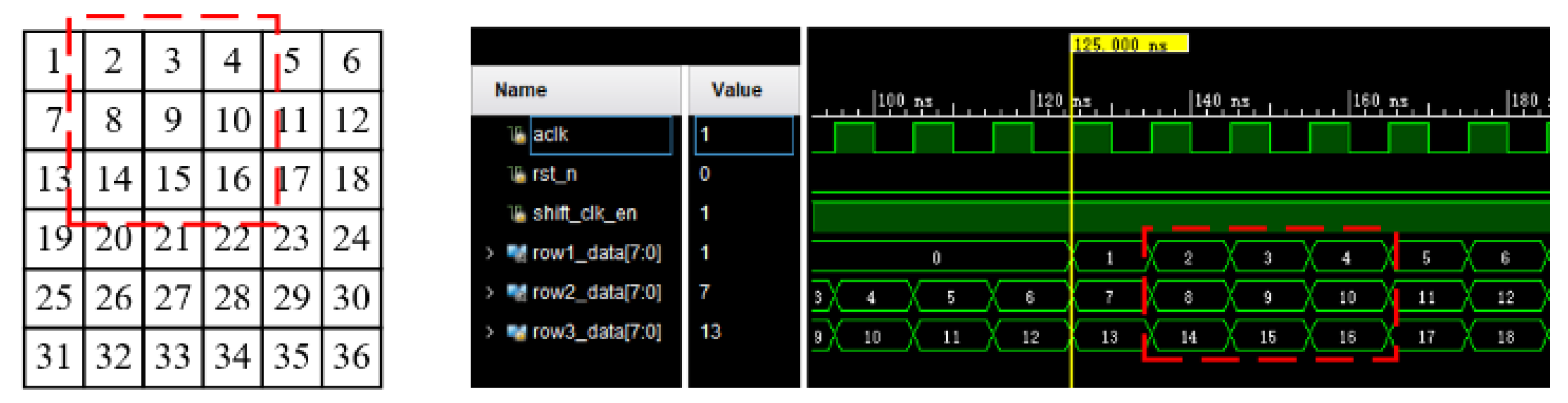Image resolution: width=1568 pixels, height=403 pixels.
Task: Click the 160 ns mark on ruler
Action: click(1350, 102)
